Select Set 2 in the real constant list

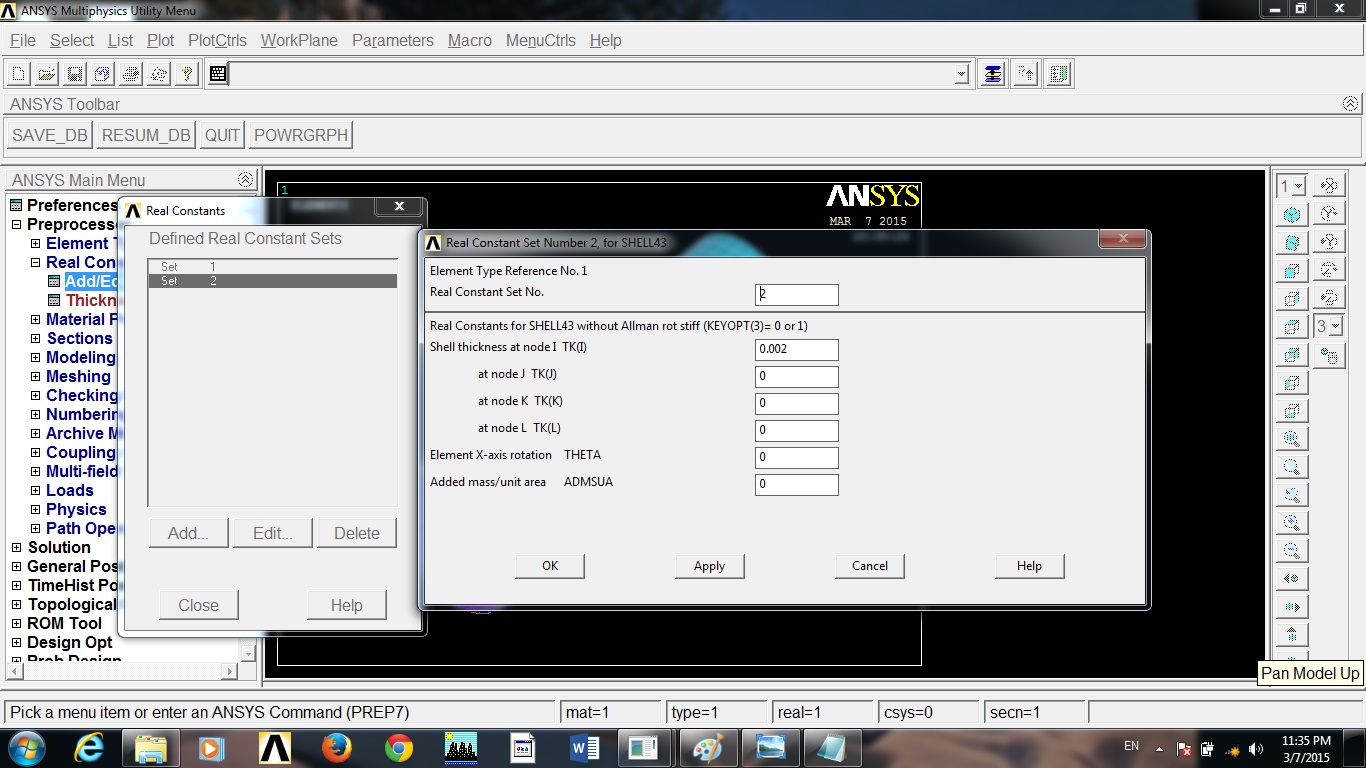(x=273, y=281)
